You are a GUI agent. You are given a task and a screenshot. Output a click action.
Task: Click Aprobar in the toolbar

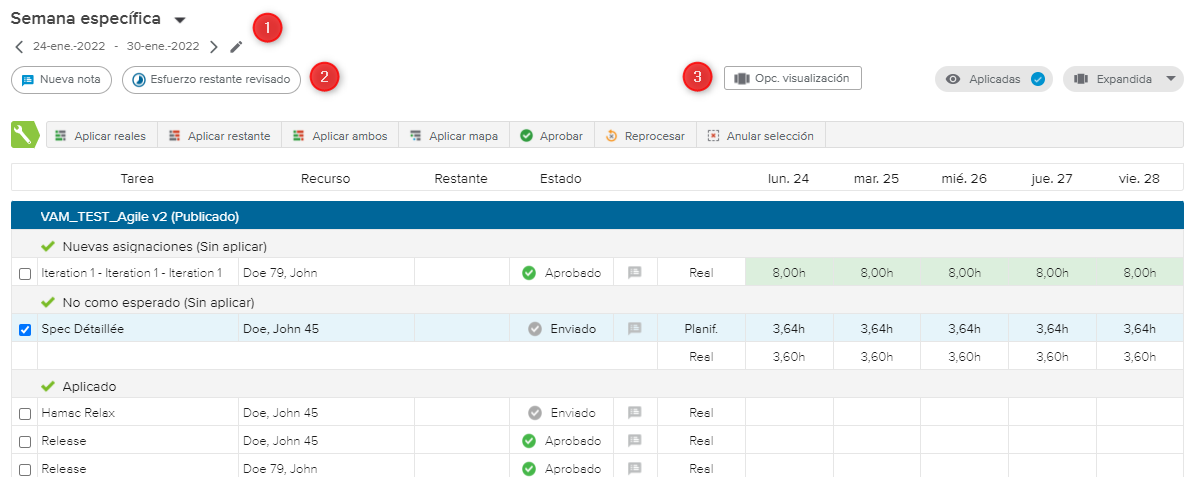[551, 136]
